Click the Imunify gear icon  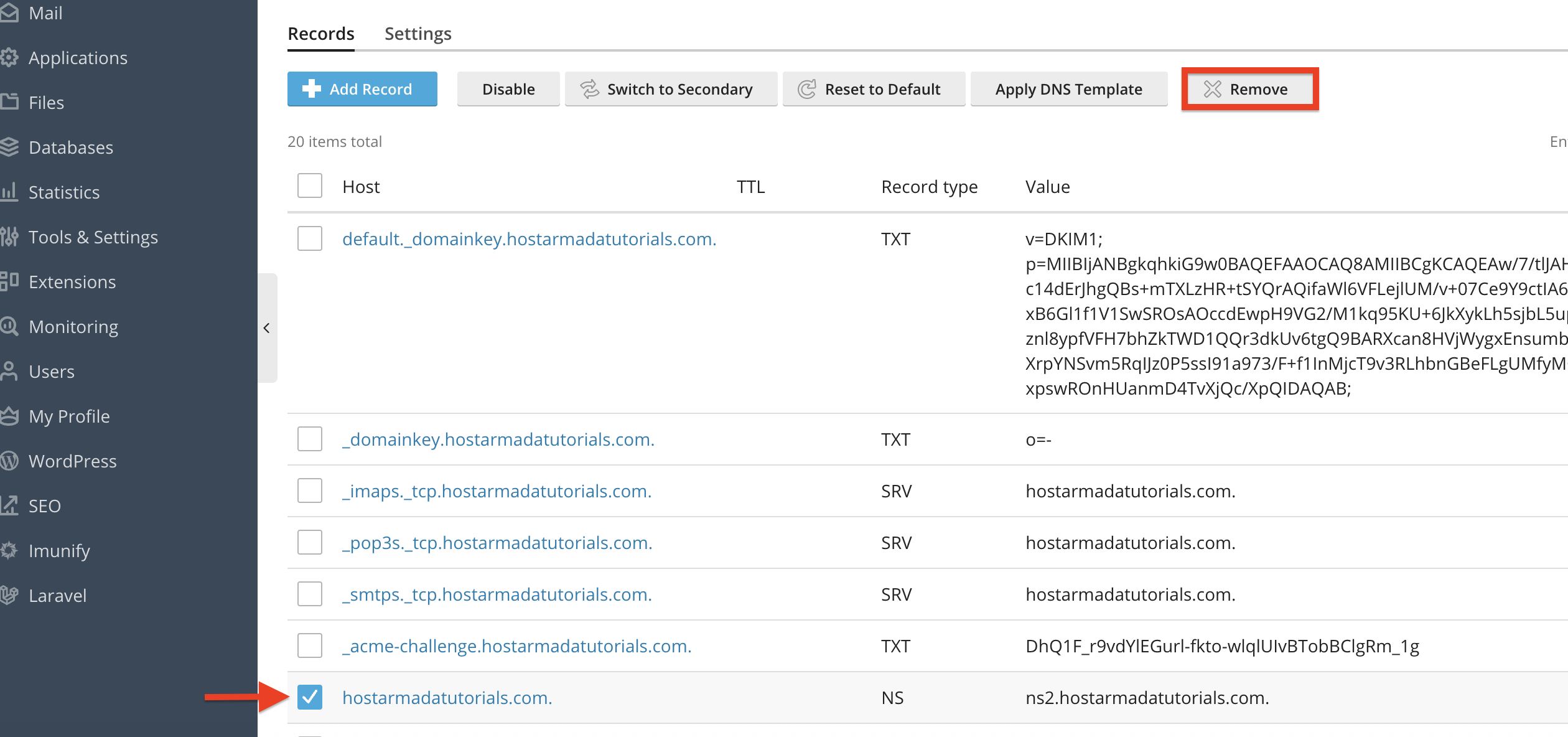point(9,551)
